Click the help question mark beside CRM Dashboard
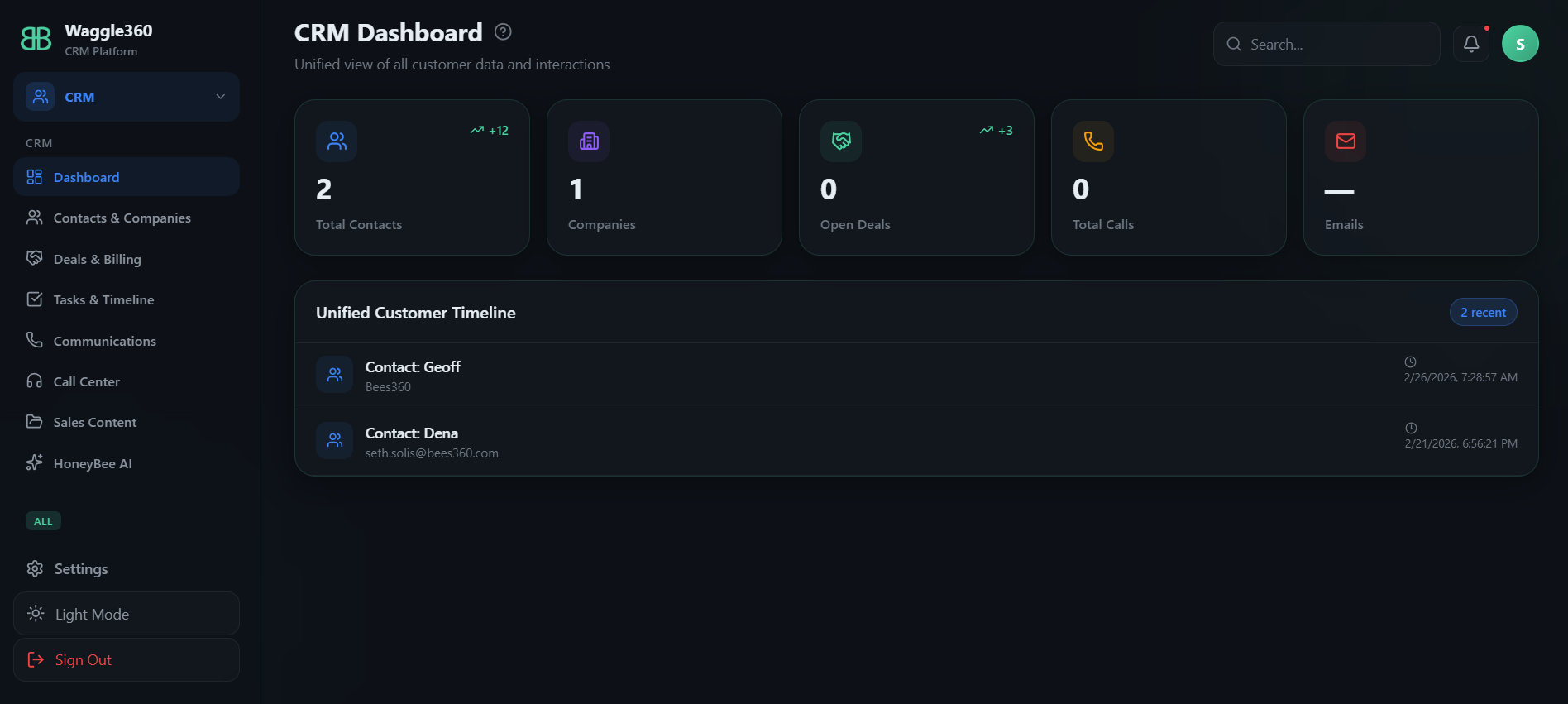This screenshot has width=1568, height=704. point(503,32)
